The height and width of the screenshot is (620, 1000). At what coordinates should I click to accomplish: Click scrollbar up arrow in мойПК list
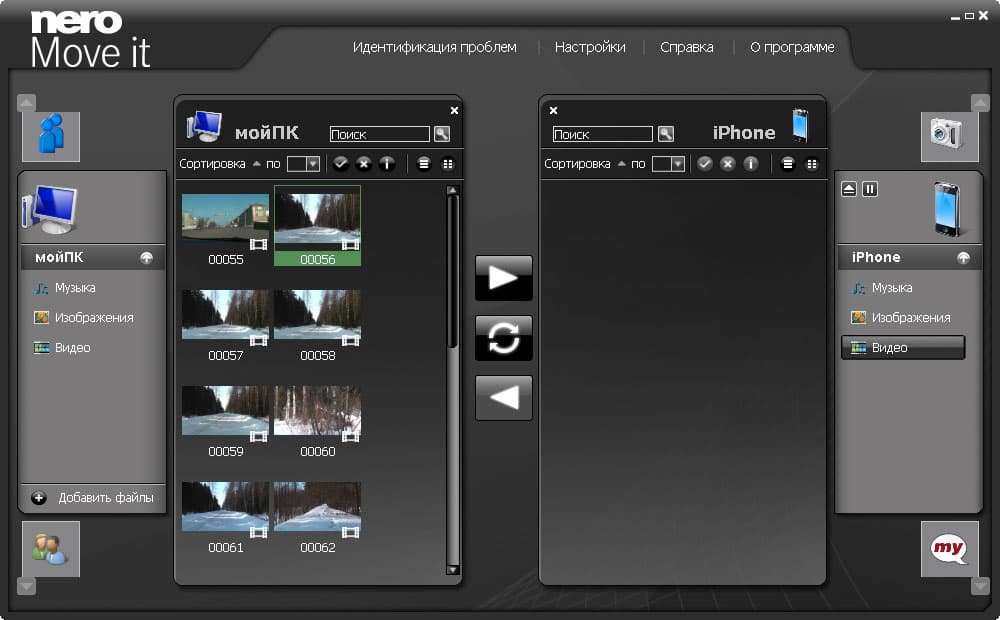point(452,189)
